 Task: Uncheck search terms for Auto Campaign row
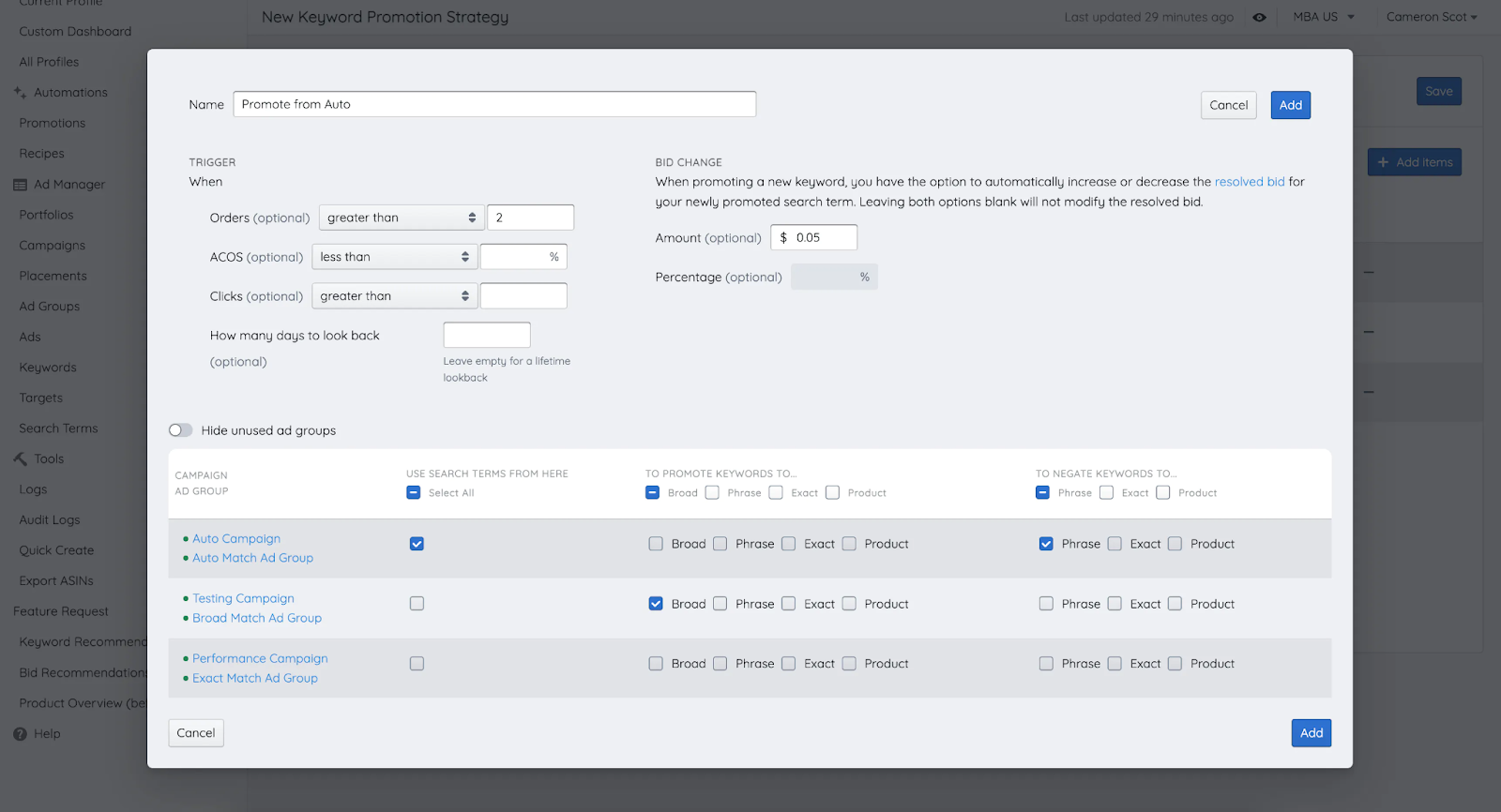417,544
